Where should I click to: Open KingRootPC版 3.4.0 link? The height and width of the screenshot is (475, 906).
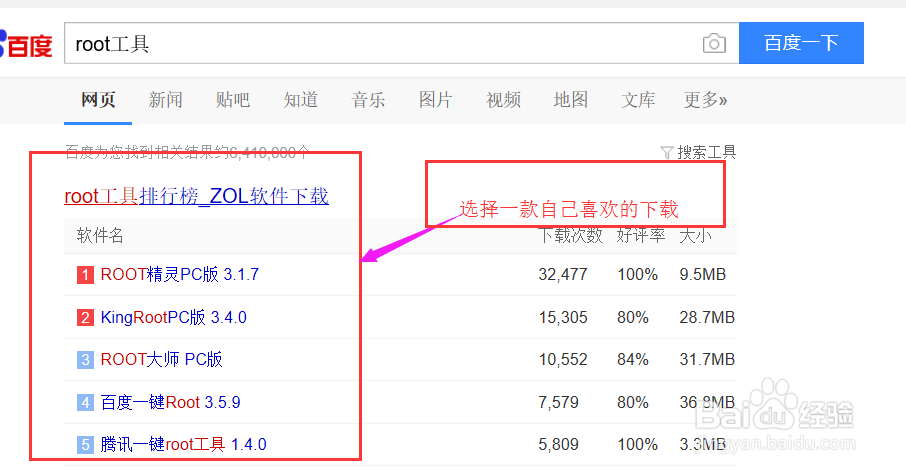point(173,317)
